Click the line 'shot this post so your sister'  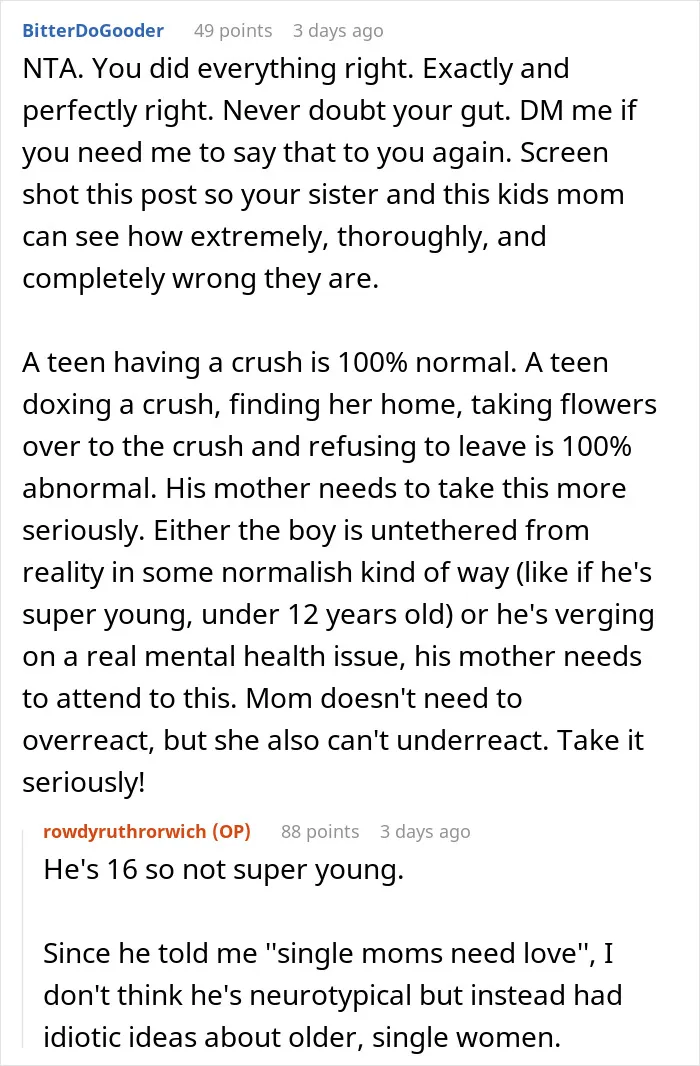[x=323, y=194]
